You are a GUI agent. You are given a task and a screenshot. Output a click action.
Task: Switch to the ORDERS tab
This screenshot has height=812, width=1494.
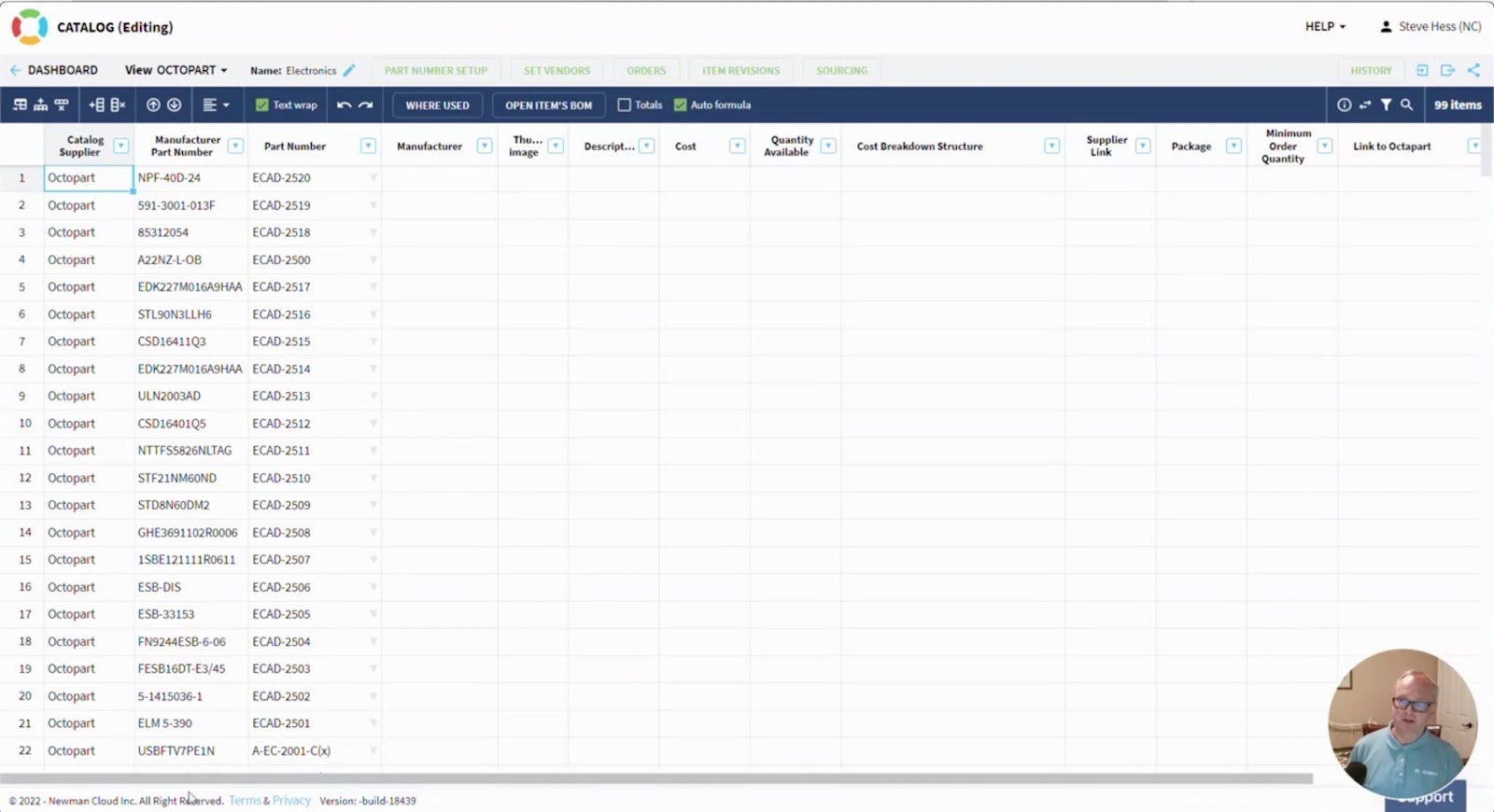click(x=646, y=71)
